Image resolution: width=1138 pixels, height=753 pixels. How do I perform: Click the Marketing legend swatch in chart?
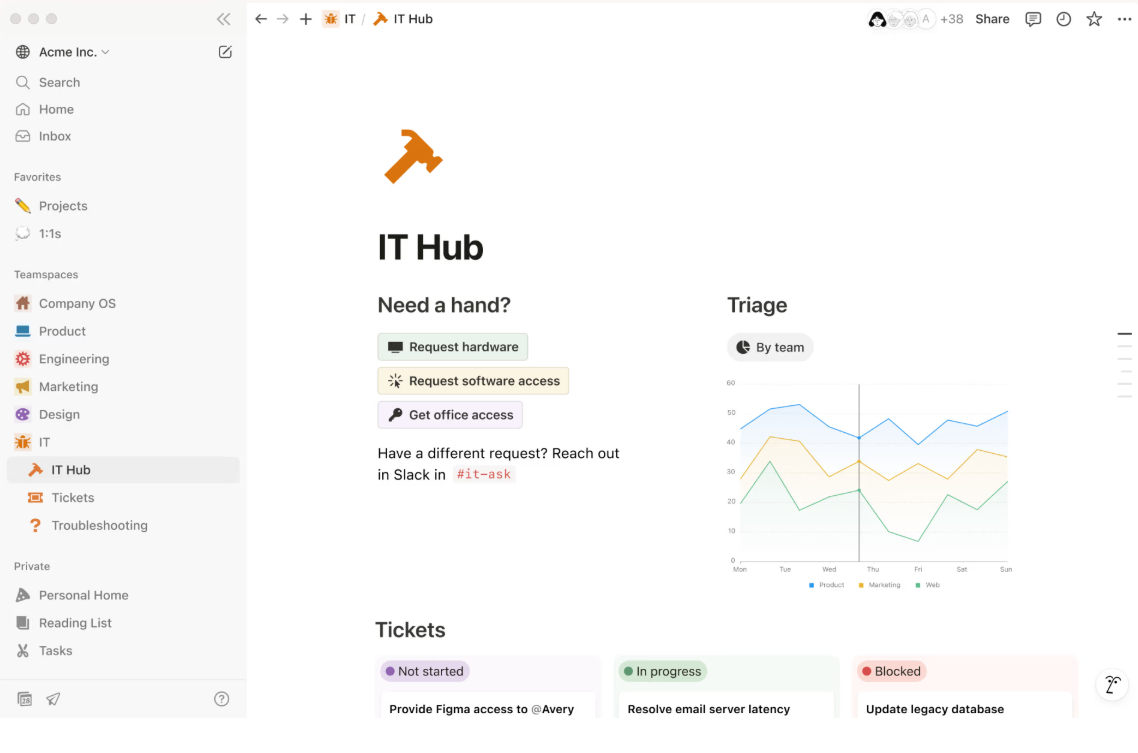point(861,585)
